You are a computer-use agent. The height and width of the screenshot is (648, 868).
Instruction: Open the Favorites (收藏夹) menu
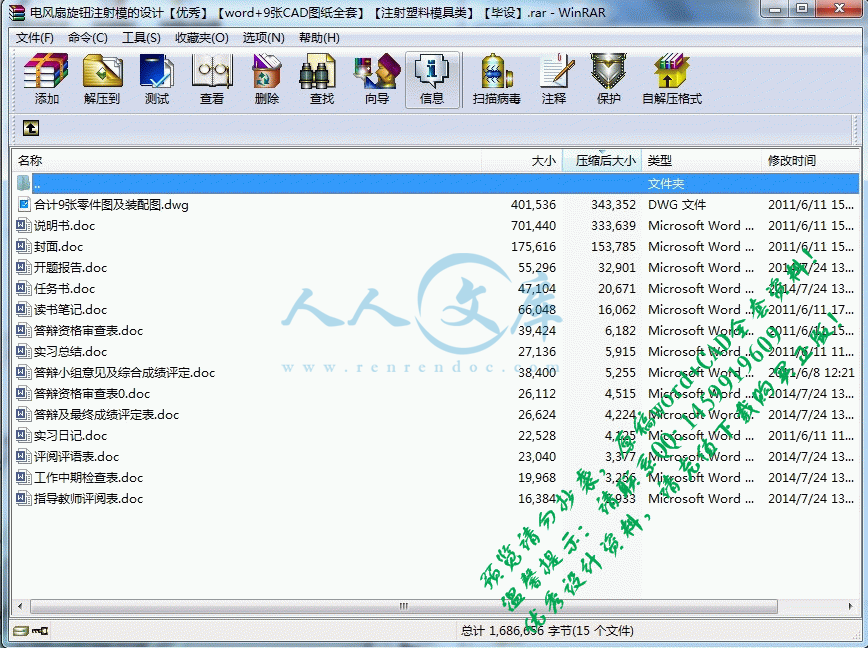[x=202, y=38]
